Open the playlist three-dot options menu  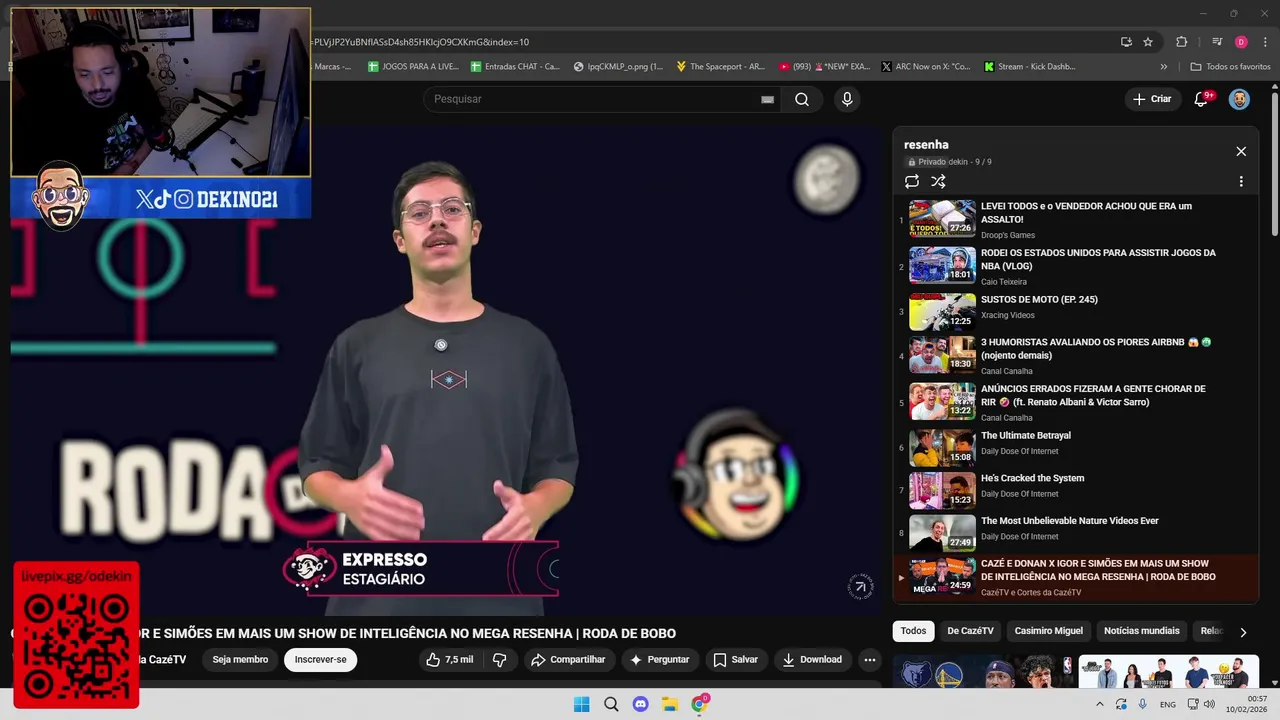1241,181
